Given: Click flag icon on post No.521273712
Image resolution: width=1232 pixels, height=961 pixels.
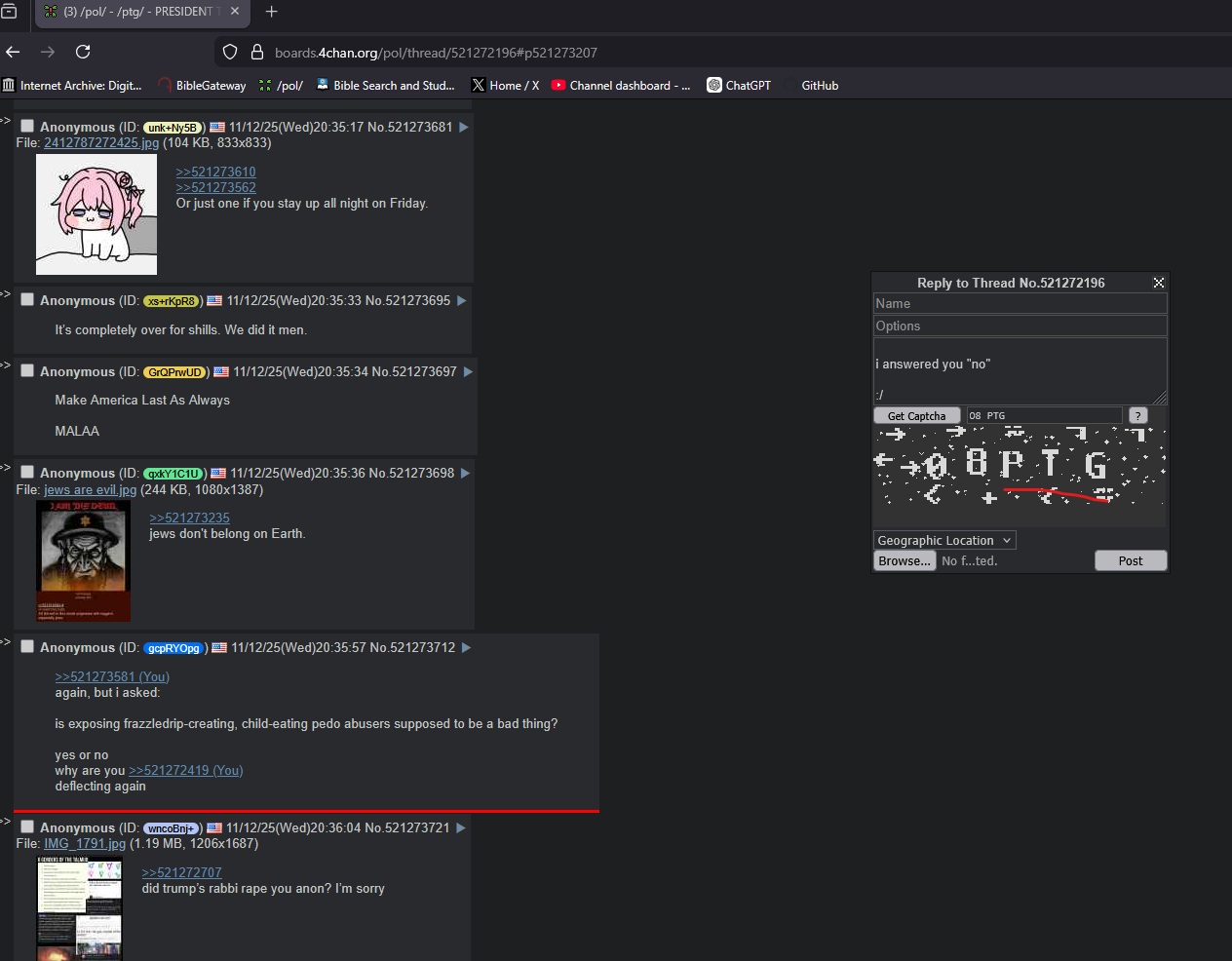Looking at the screenshot, I should click(219, 647).
